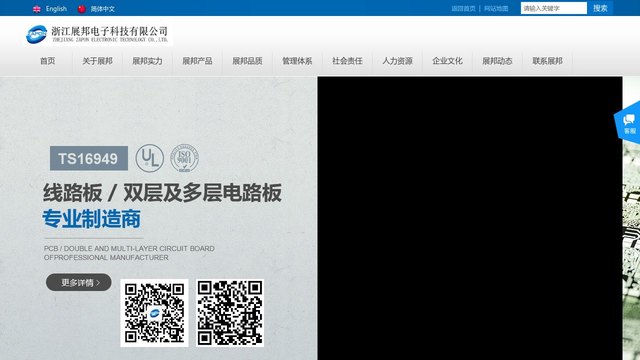
Task: Click the 线路板 / 双层及多层电路板 headline
Action: click(162, 193)
